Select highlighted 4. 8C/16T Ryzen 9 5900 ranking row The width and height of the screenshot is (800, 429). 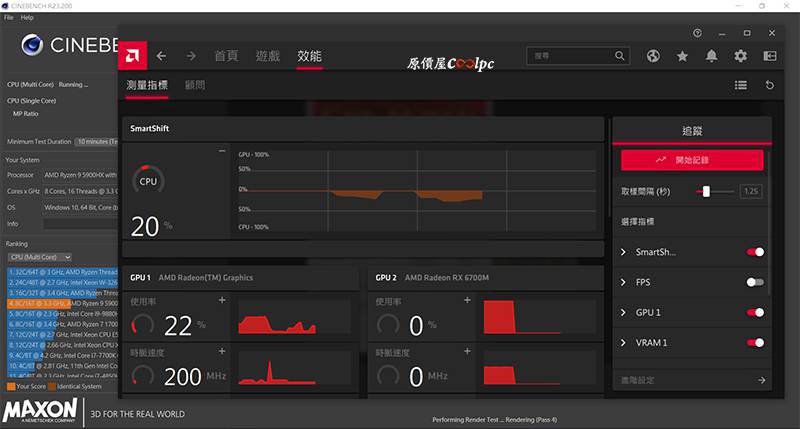click(x=63, y=304)
